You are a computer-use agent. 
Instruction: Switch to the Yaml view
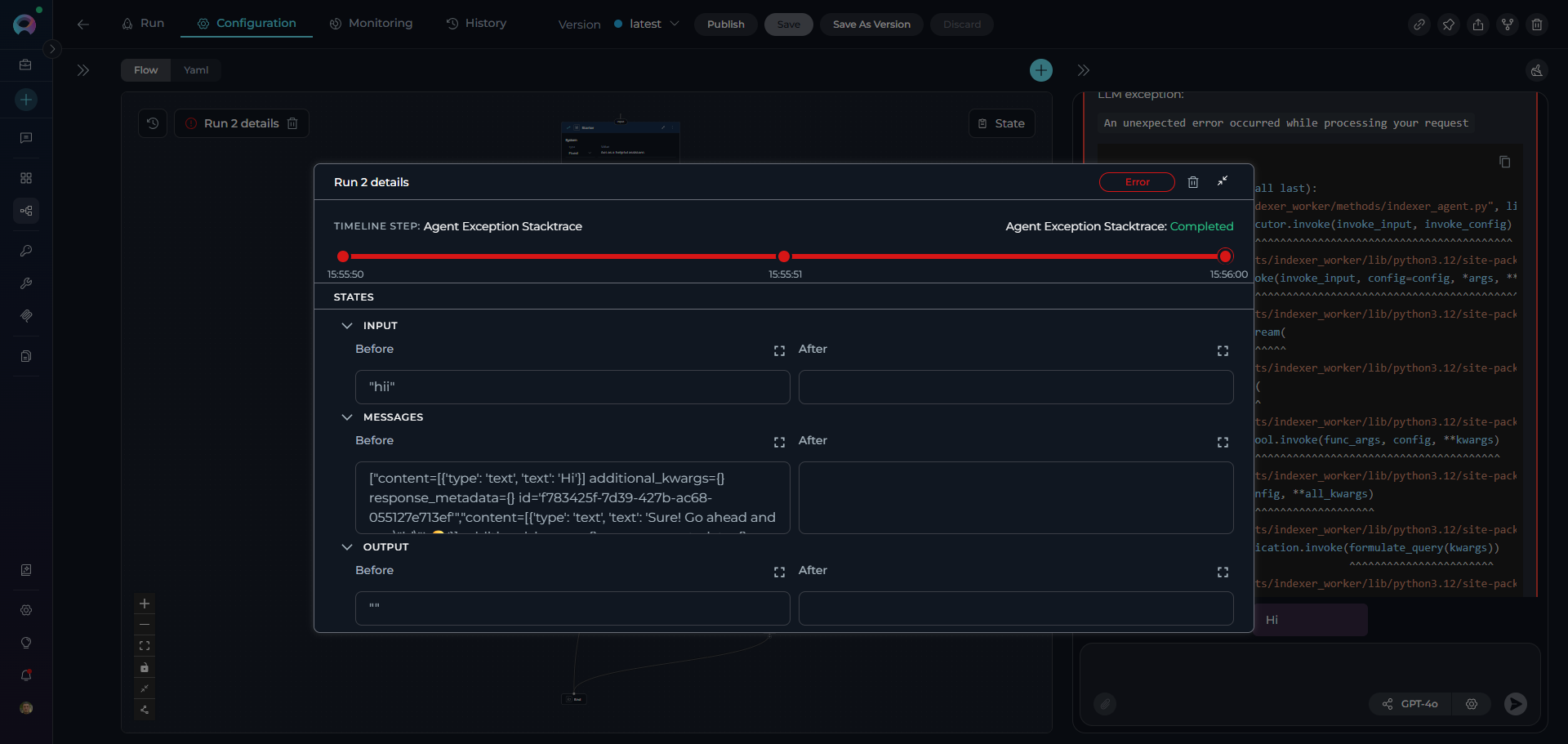point(196,70)
